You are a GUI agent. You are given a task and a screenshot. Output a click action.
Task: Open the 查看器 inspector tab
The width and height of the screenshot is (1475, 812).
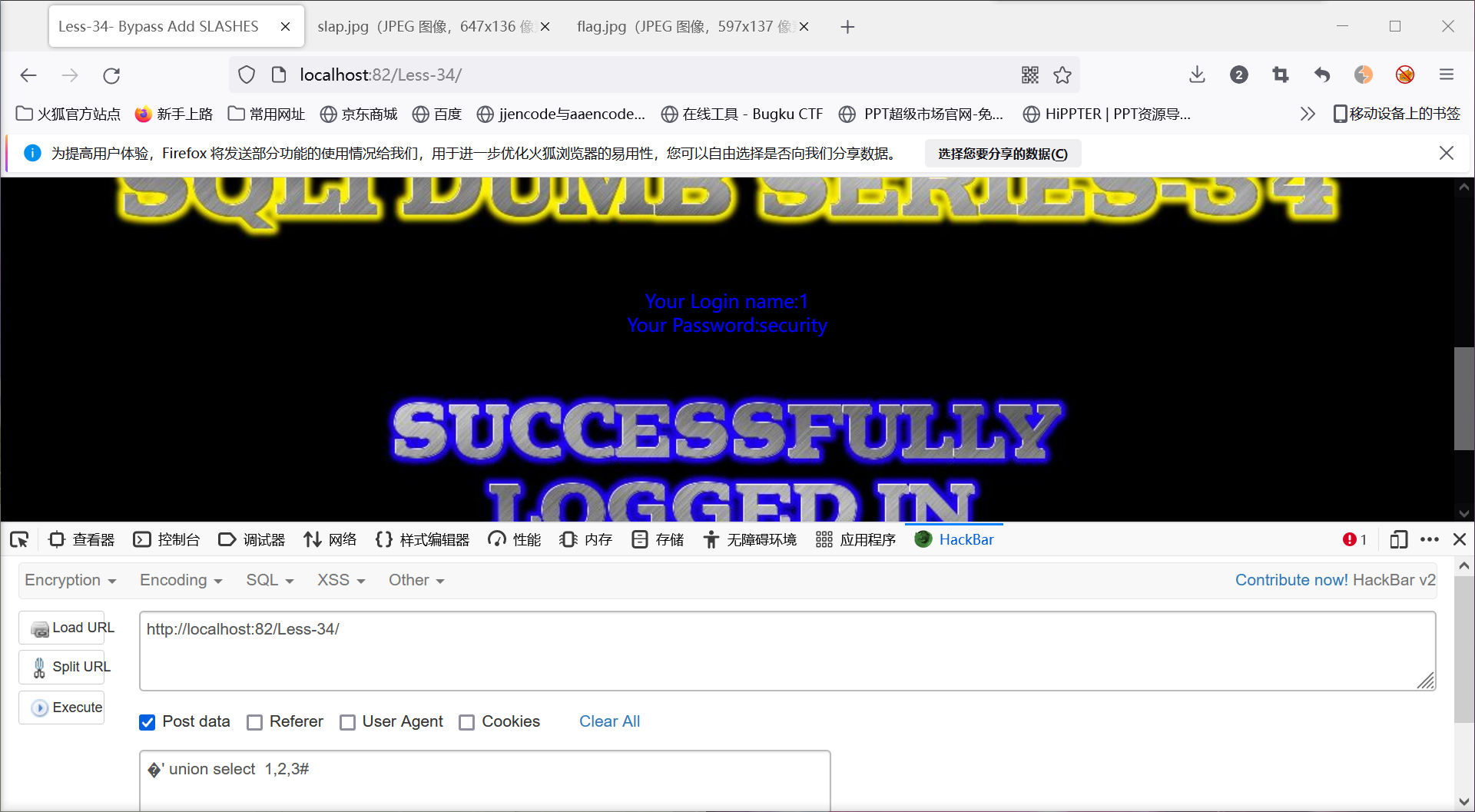(x=81, y=539)
